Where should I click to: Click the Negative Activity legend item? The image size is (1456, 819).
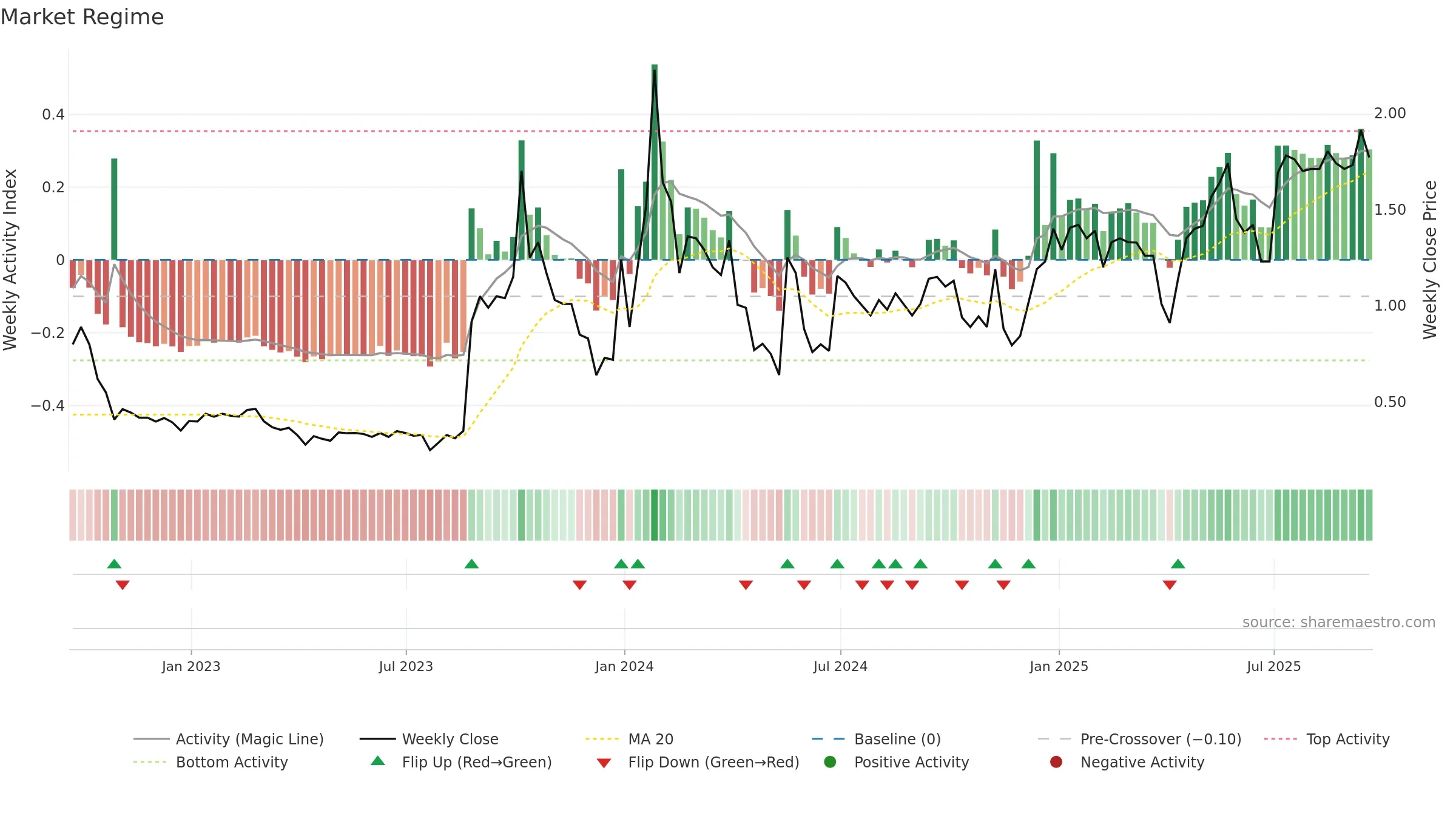(x=1127, y=762)
